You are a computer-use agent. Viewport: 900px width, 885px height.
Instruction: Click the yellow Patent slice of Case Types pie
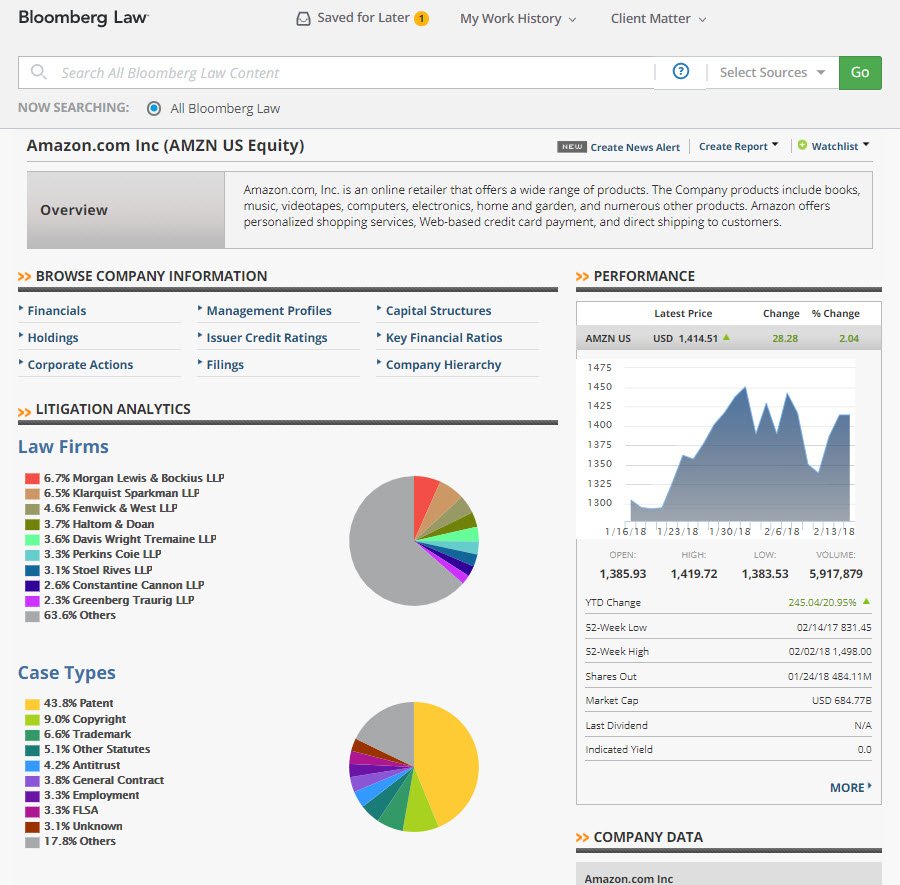(x=448, y=758)
